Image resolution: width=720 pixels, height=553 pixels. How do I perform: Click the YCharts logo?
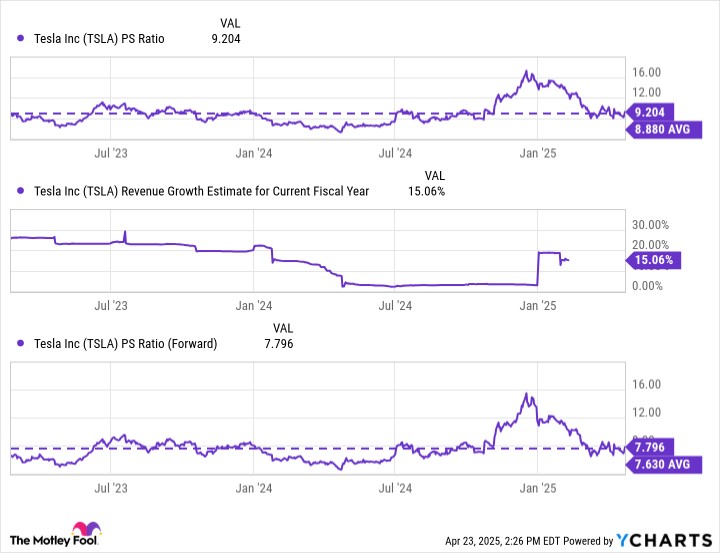664,540
